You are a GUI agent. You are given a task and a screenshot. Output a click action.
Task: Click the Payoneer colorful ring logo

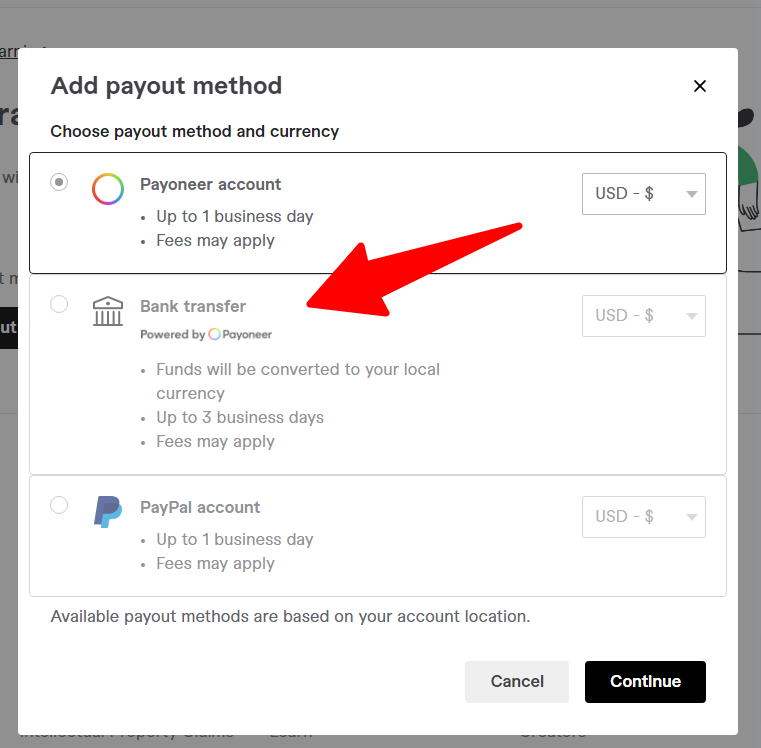click(x=108, y=189)
